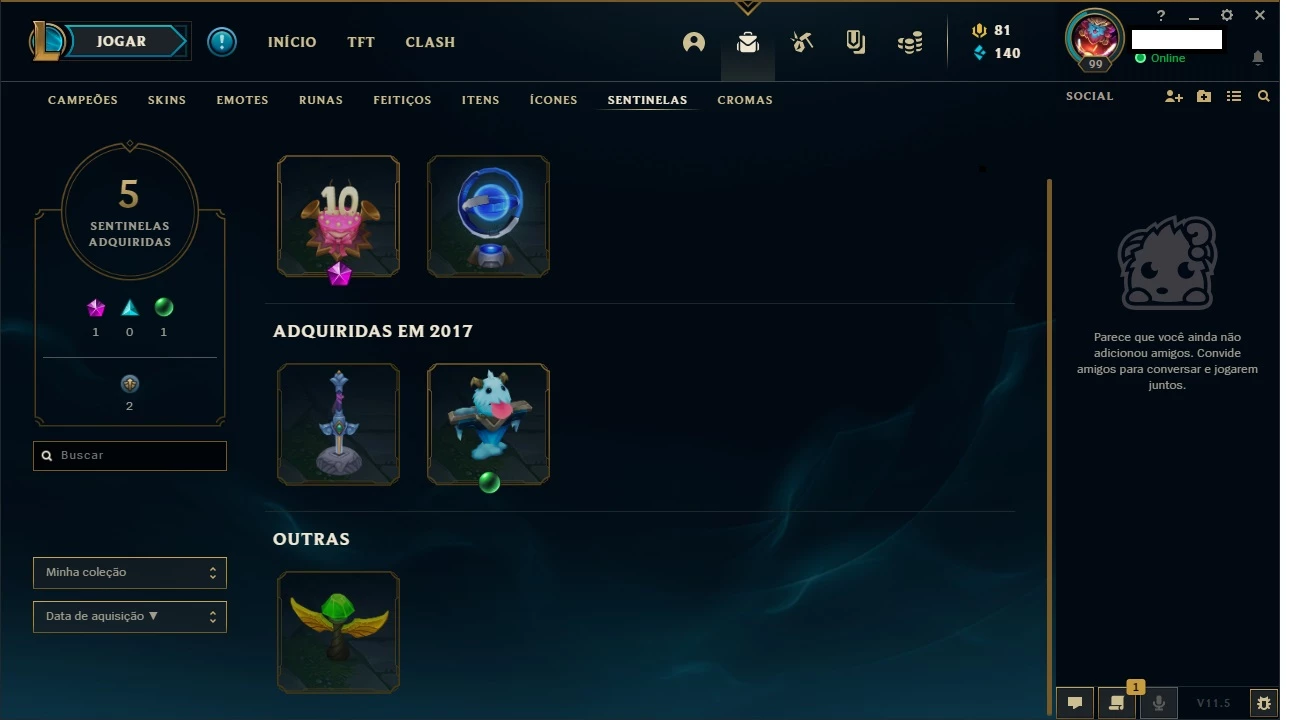Image resolution: width=1289 pixels, height=720 pixels.
Task: Open the Loot crafting hammer icon
Action: coord(802,42)
